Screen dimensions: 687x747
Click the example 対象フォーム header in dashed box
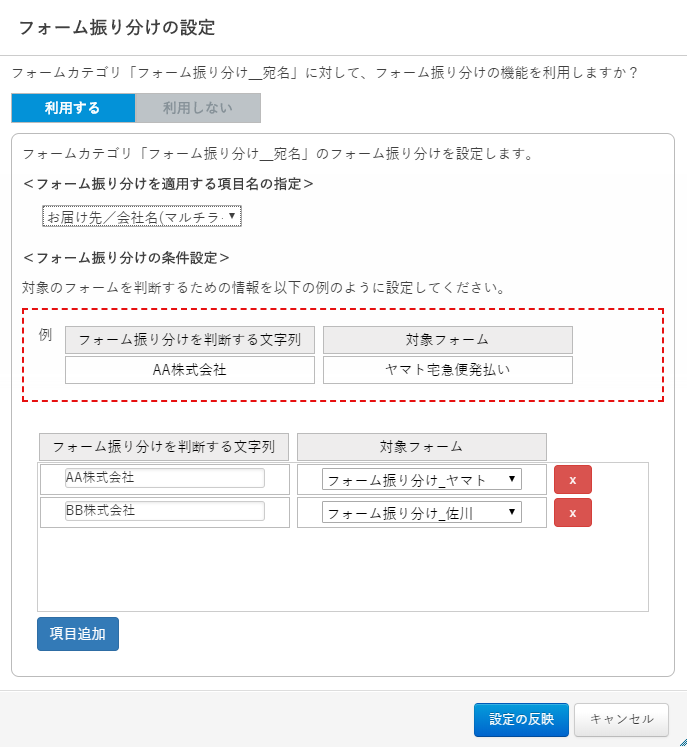[x=448, y=340]
